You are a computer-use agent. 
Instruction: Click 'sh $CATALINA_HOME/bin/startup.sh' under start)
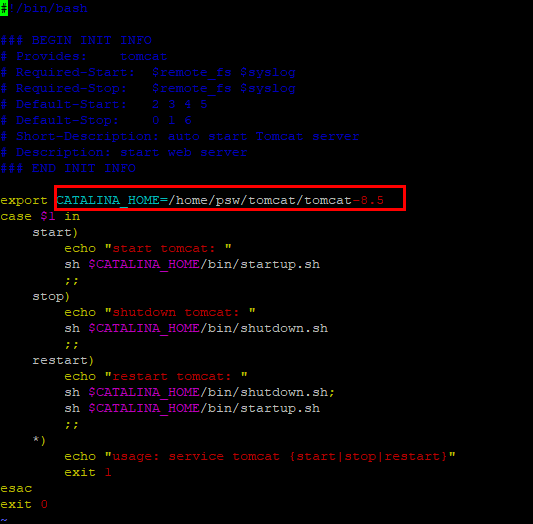(192, 264)
